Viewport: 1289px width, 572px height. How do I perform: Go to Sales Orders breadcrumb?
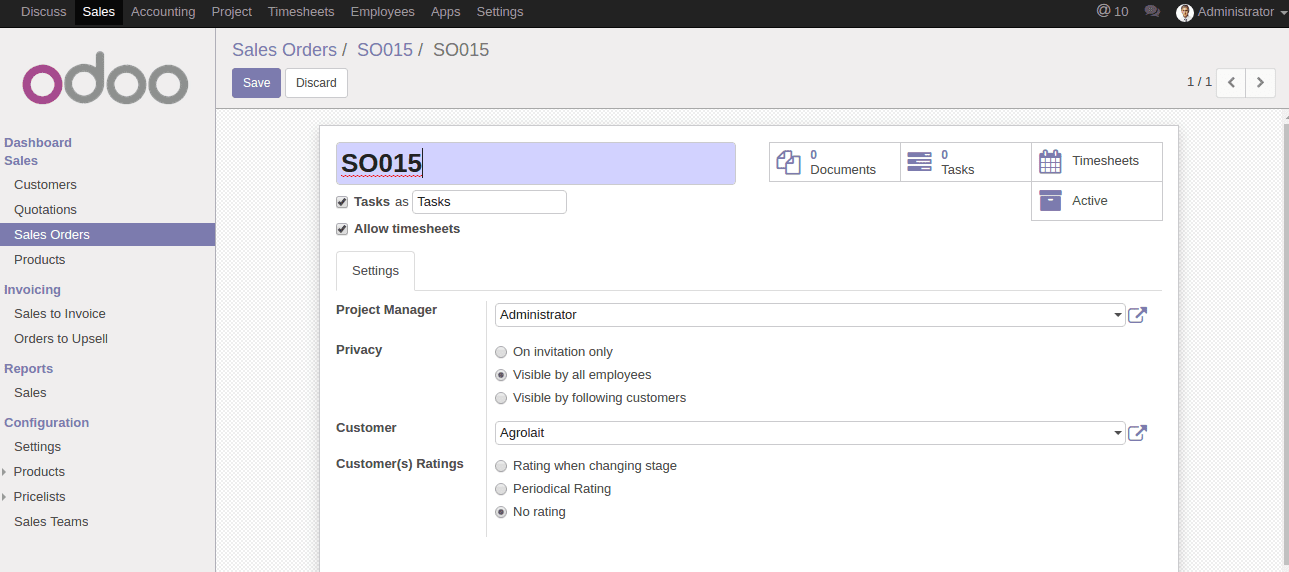[x=284, y=50]
